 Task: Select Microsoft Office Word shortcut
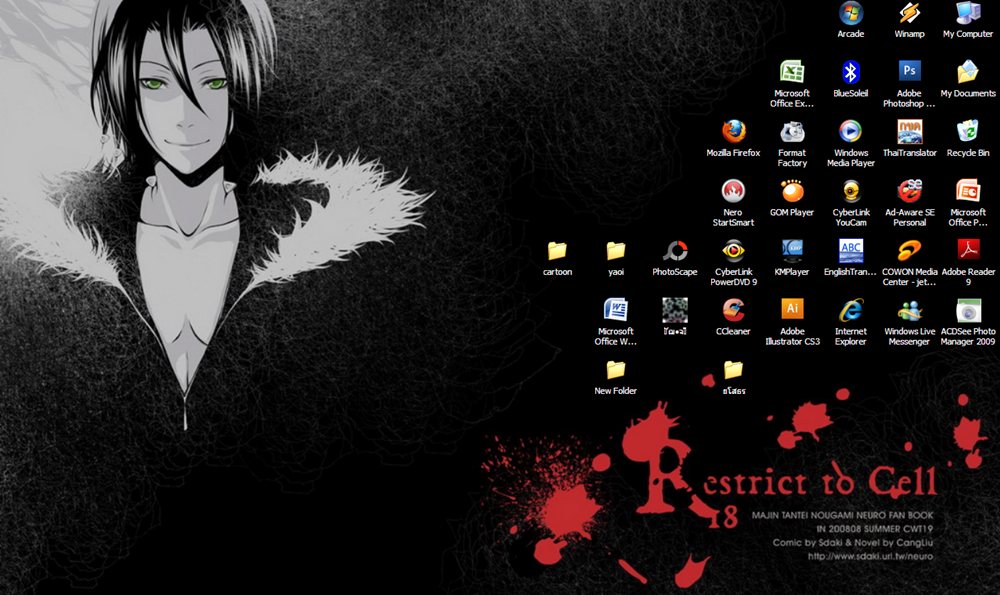(616, 309)
